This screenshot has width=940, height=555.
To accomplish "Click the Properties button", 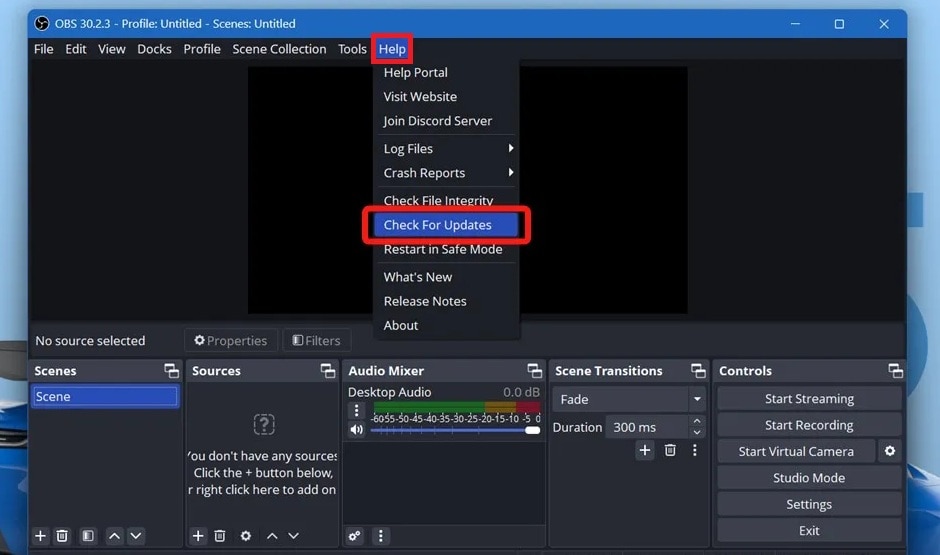I will pos(231,340).
